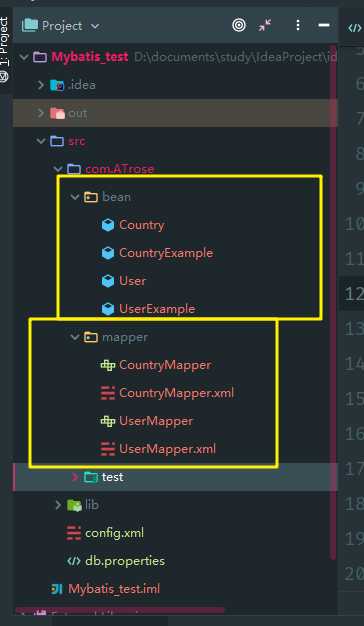
Task: Click the Mybatis_test module folder icon
Action: 40,57
